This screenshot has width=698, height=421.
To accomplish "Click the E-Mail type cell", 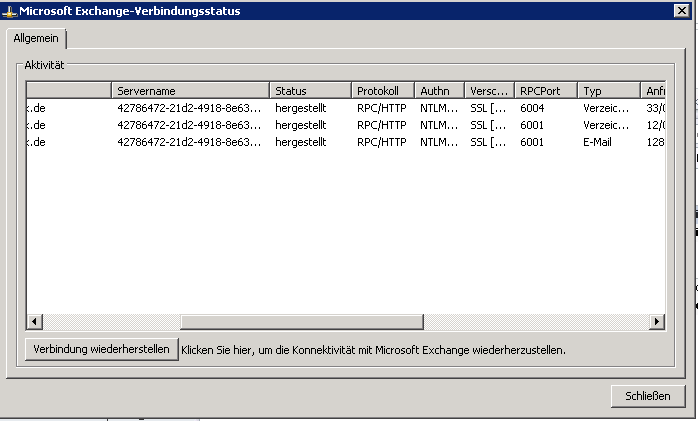I will [x=597, y=142].
